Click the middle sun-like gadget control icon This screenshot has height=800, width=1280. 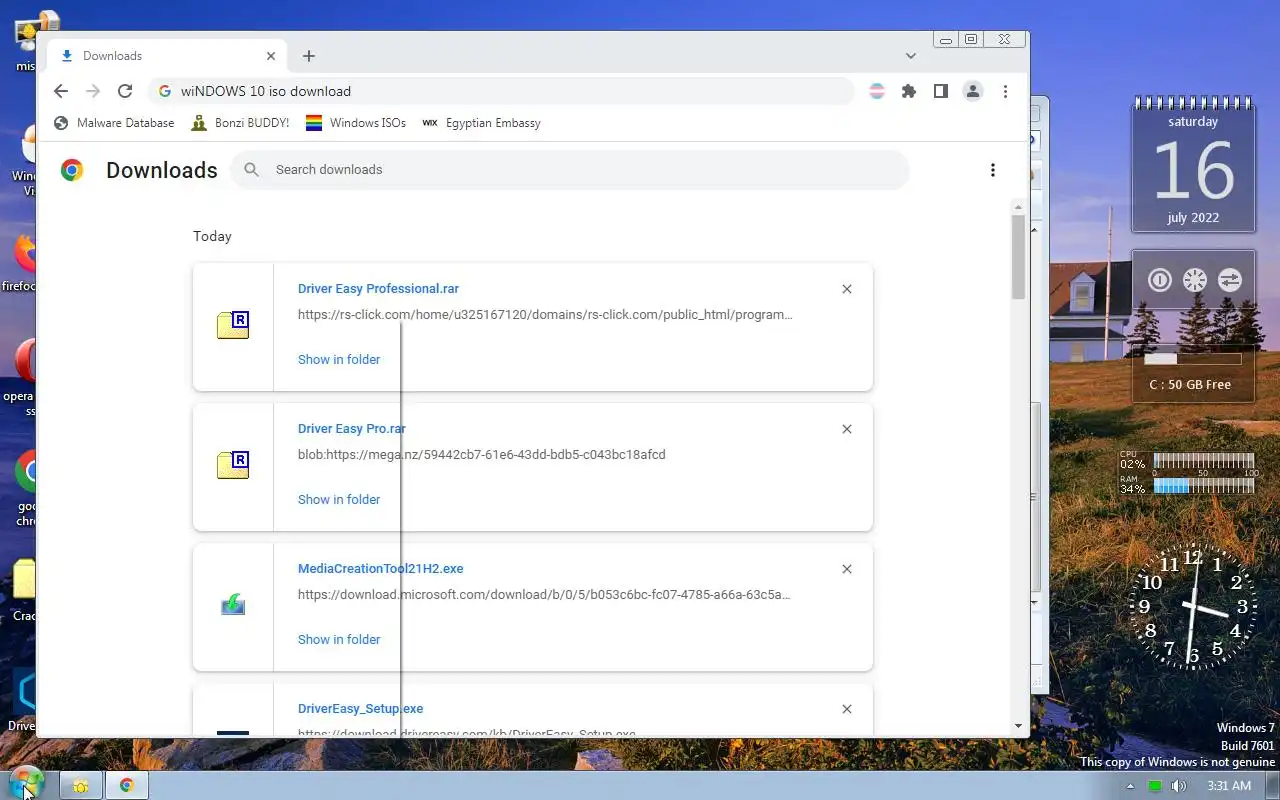(1195, 280)
